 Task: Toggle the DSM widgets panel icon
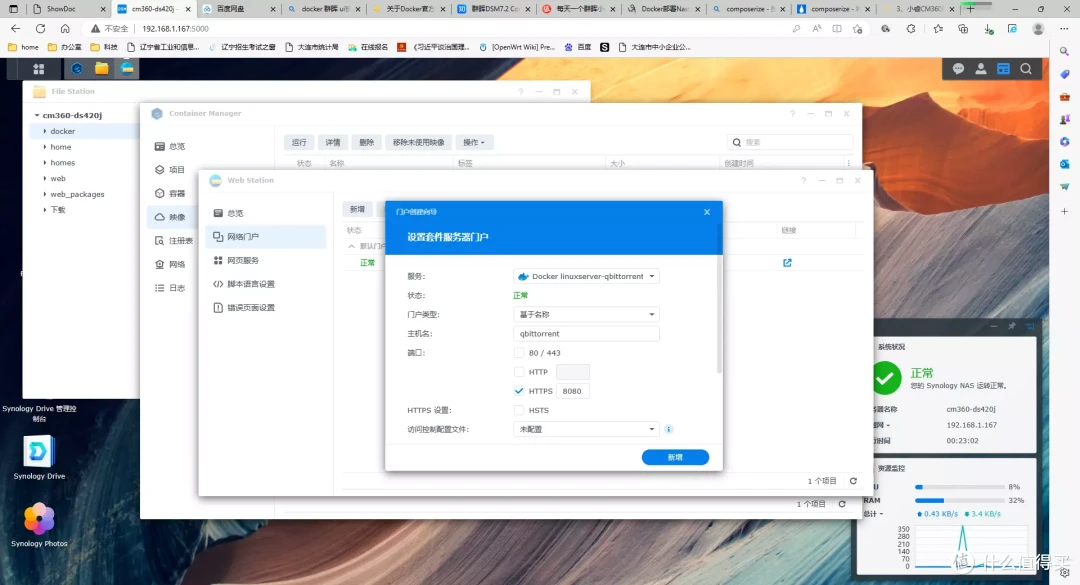click(1004, 69)
